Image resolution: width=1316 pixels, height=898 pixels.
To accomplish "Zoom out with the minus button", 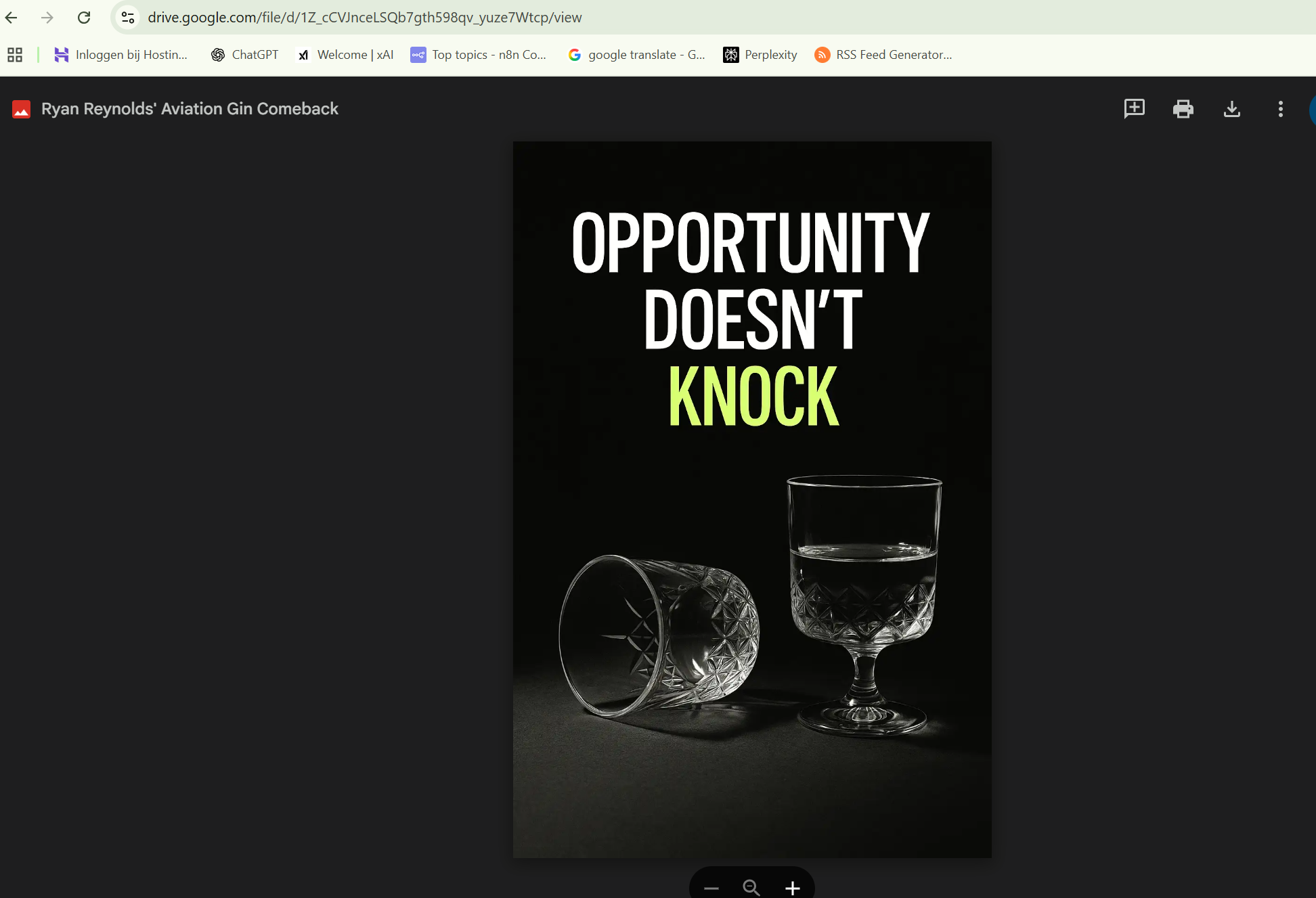I will [x=711, y=888].
